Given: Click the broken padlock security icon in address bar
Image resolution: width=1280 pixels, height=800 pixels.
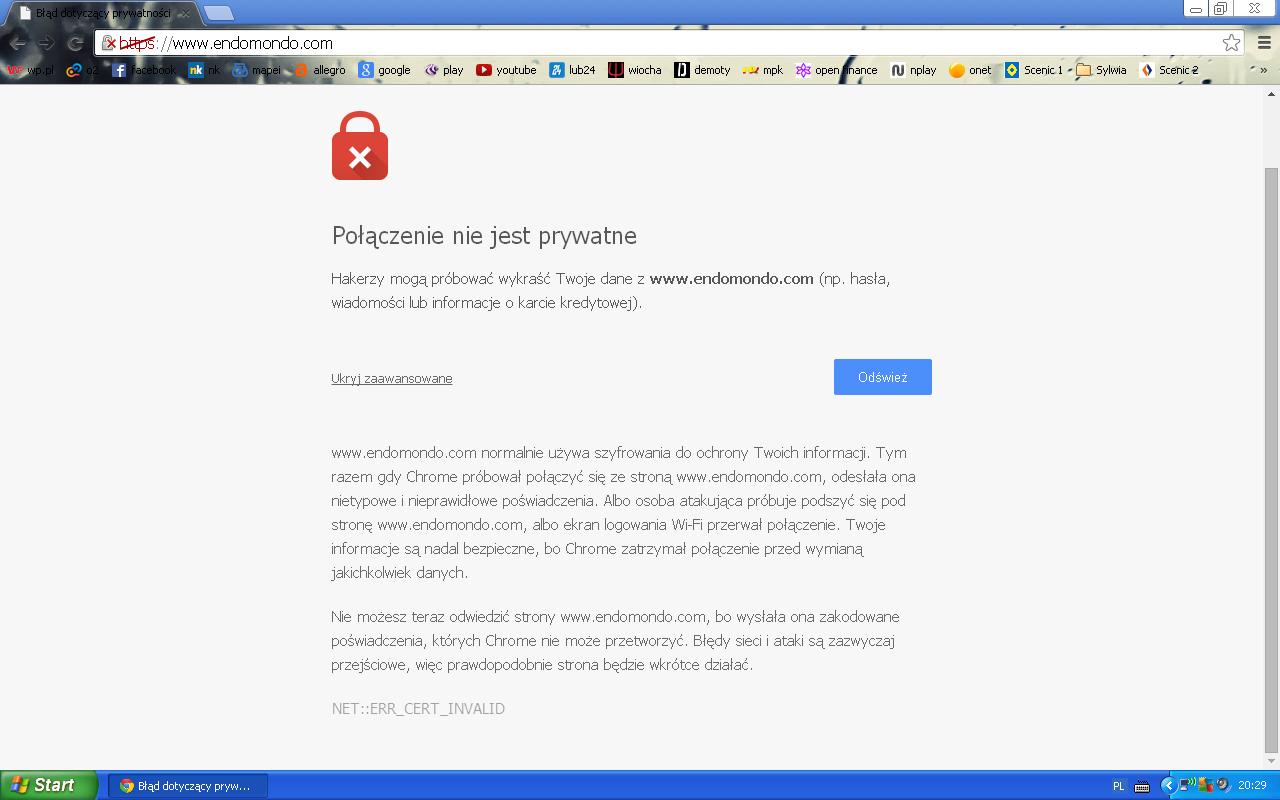Looking at the screenshot, I should [109, 43].
